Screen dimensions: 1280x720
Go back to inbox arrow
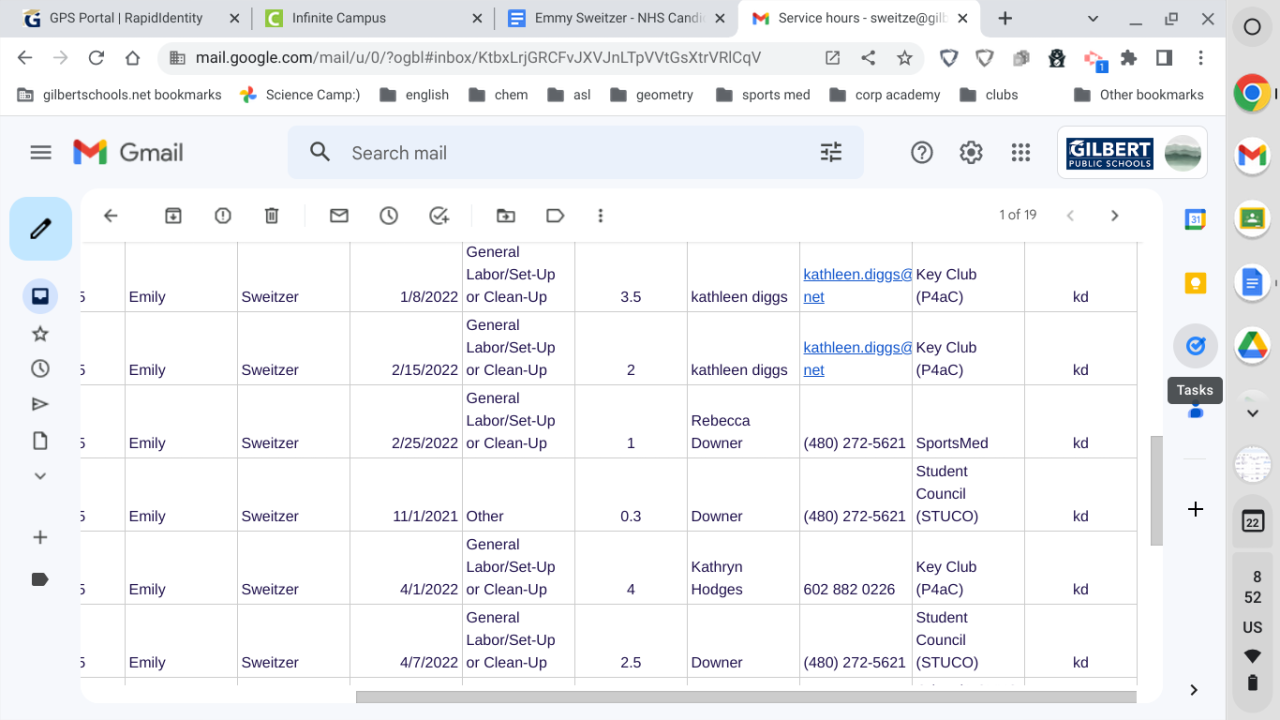tap(111, 215)
